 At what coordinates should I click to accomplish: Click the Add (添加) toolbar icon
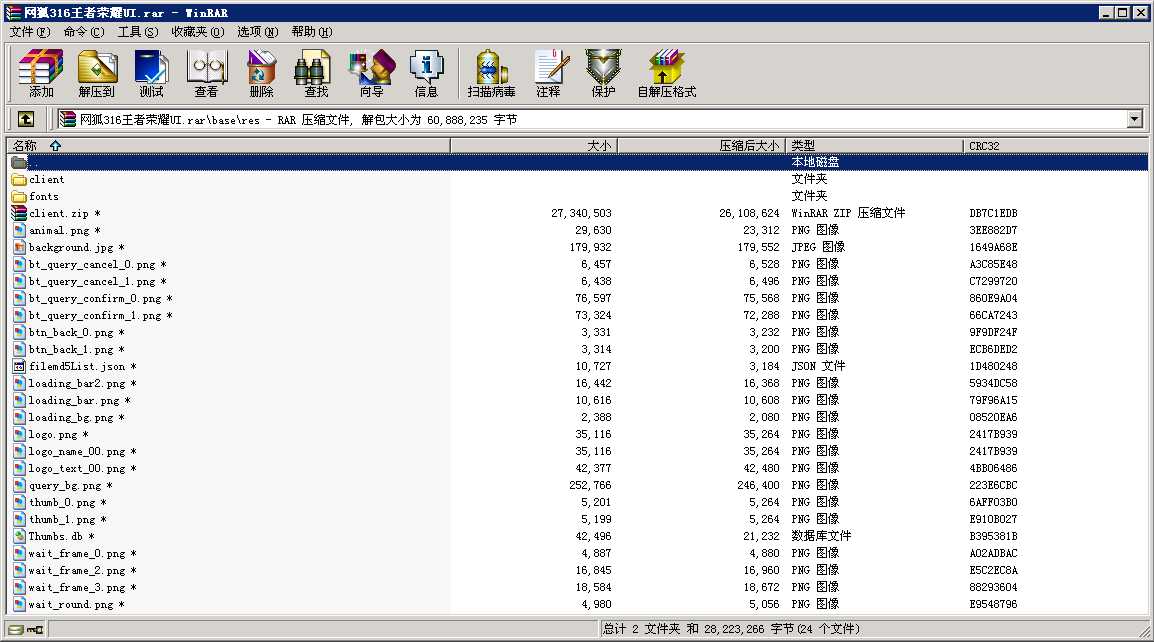pyautogui.click(x=41, y=74)
